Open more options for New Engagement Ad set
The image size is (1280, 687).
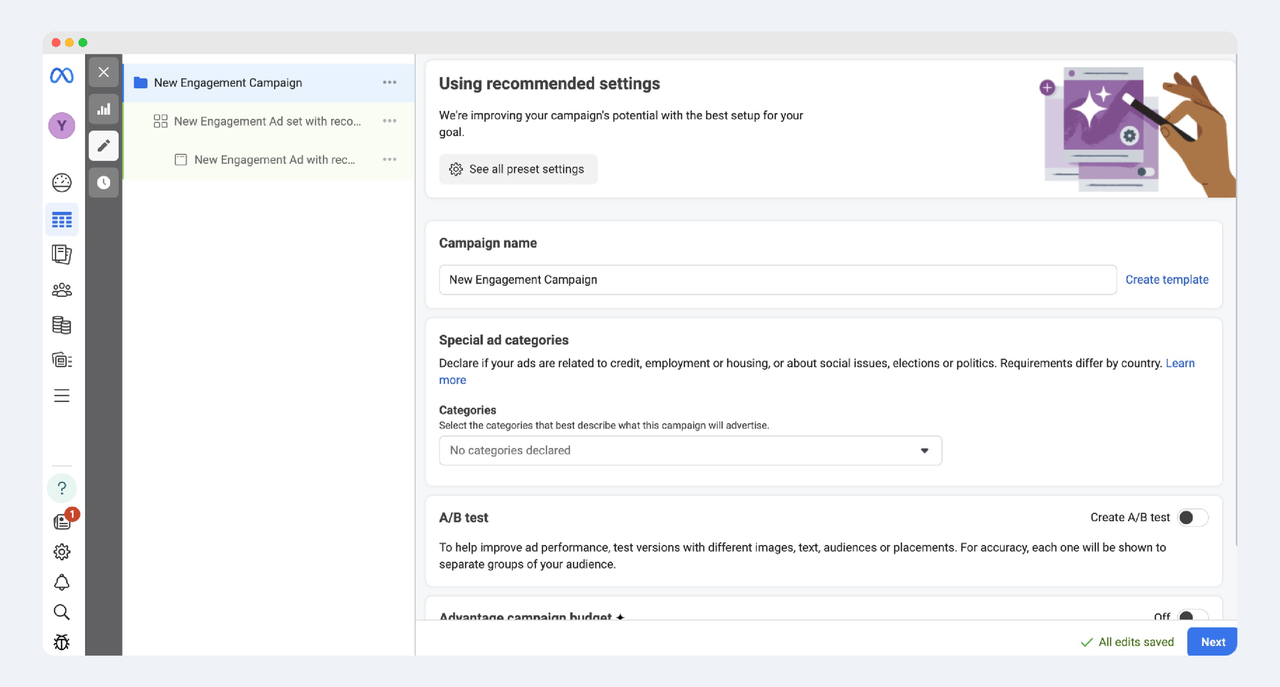(390, 121)
